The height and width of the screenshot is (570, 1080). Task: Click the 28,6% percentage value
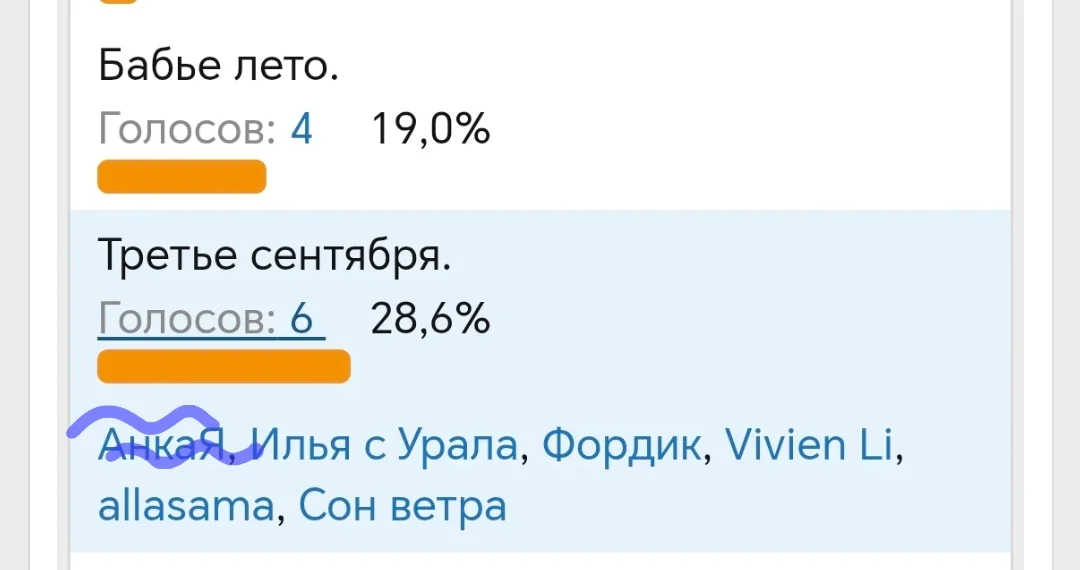pos(430,320)
